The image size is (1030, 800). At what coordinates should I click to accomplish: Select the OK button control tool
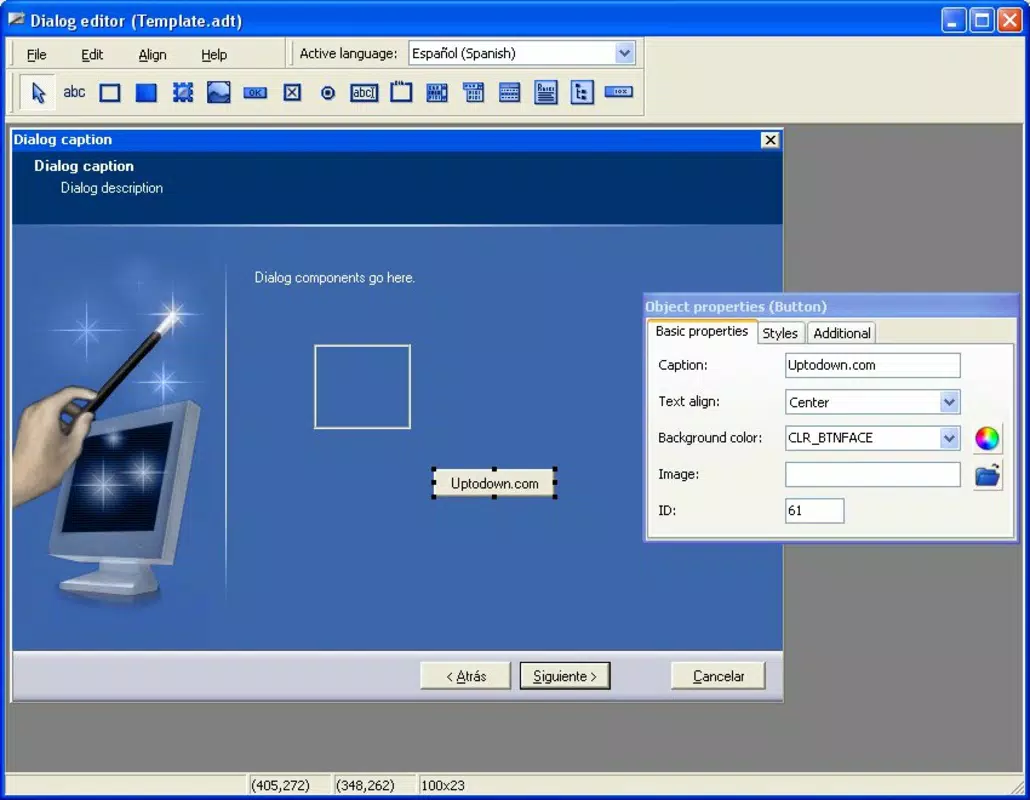point(255,93)
